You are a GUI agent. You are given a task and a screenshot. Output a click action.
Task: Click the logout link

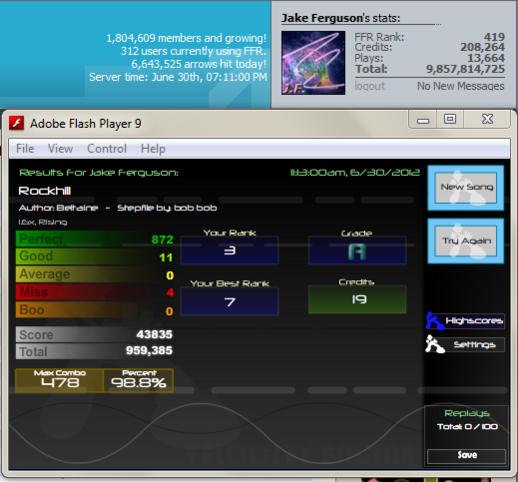pos(369,86)
